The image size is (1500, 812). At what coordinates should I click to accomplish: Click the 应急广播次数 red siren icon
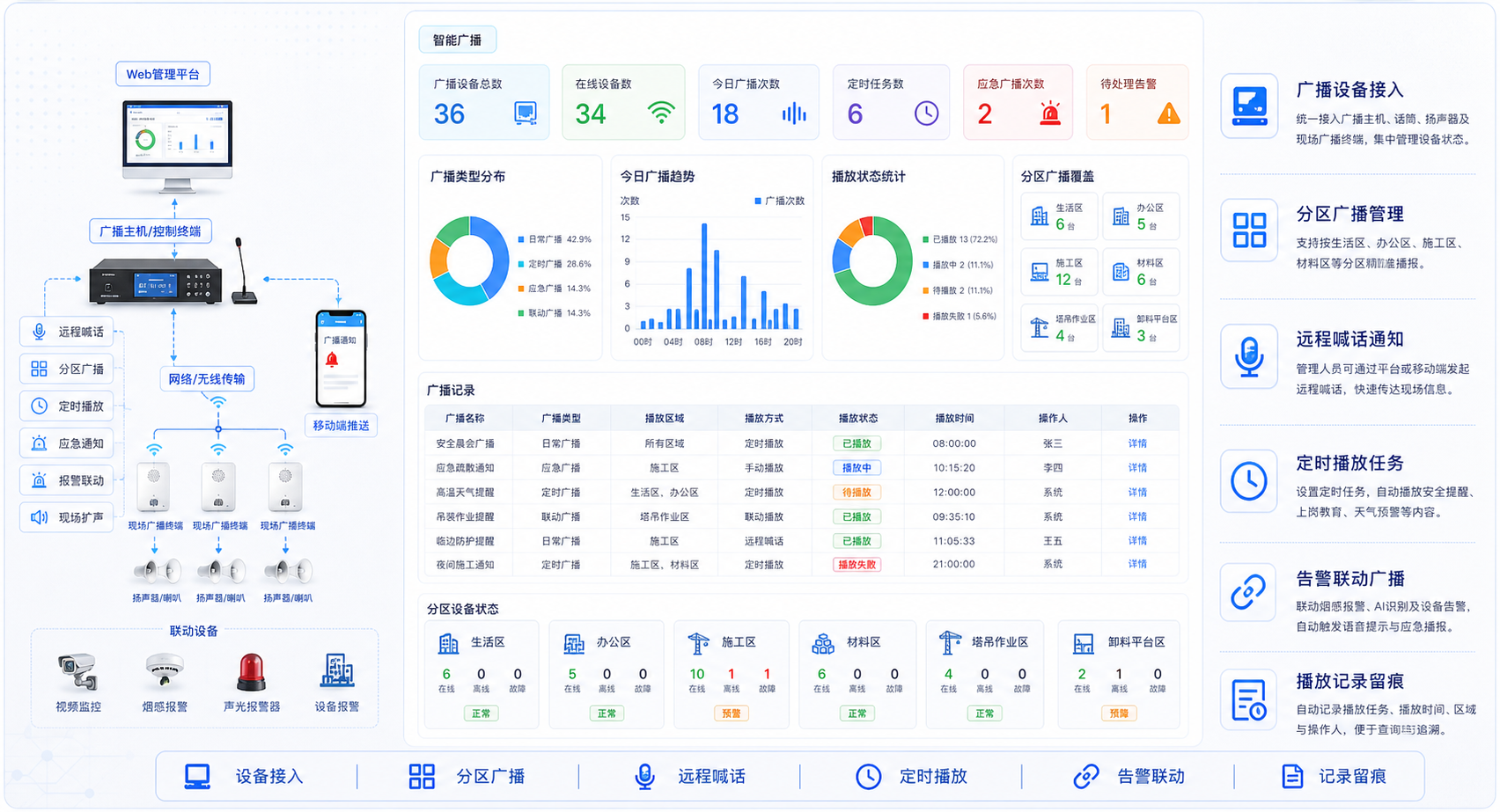click(1050, 113)
